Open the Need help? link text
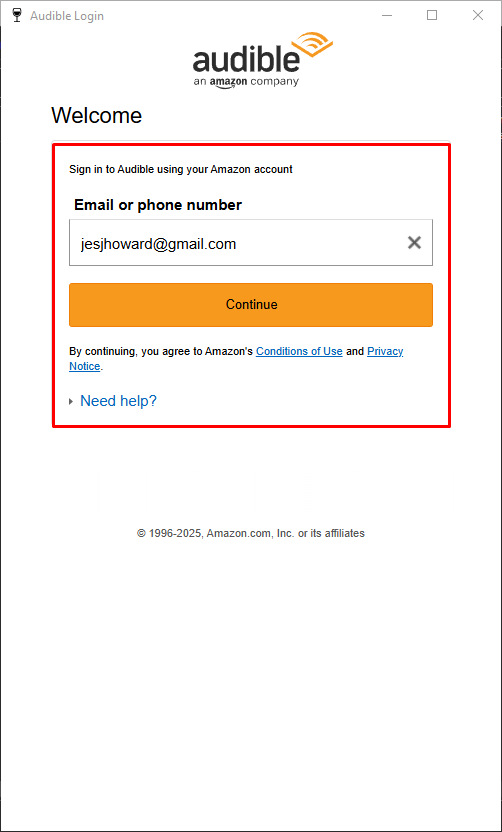Screen dimensions: 502x832 [118, 401]
